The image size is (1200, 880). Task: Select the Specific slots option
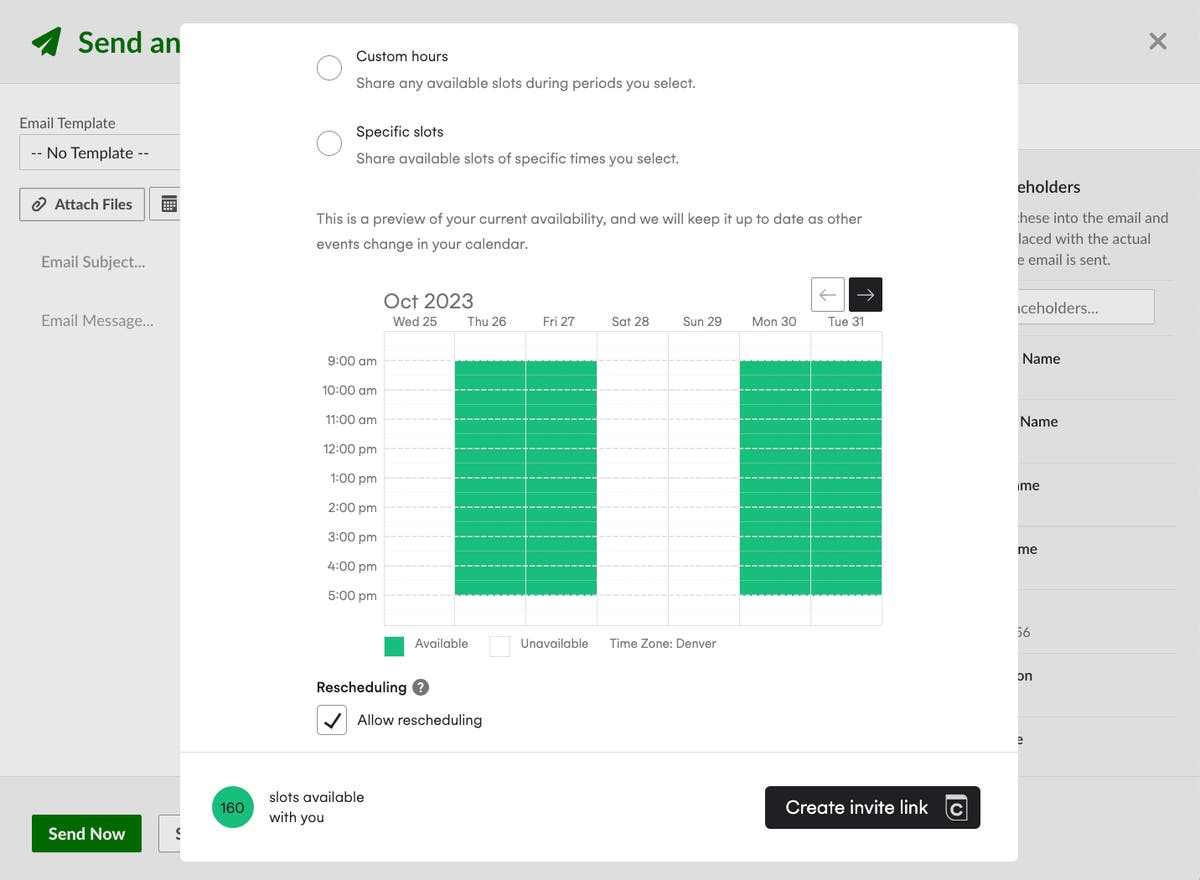[329, 143]
